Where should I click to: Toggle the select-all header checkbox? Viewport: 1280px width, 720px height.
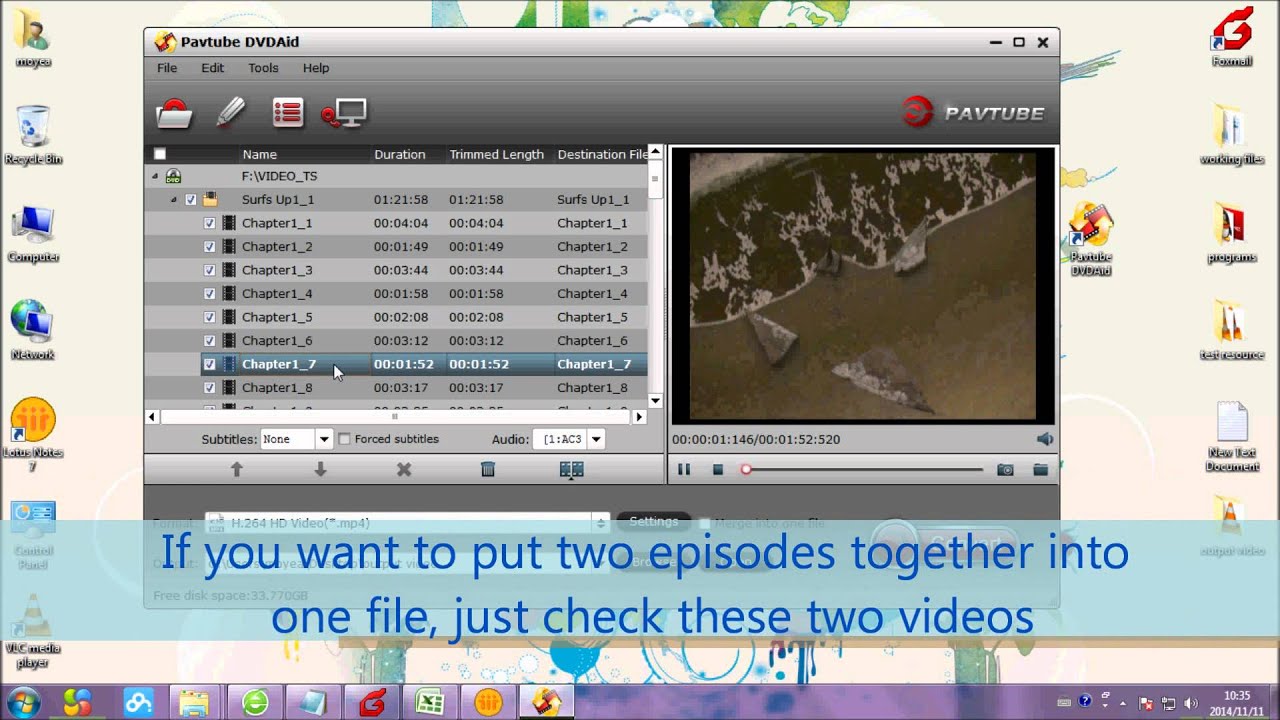coord(159,154)
